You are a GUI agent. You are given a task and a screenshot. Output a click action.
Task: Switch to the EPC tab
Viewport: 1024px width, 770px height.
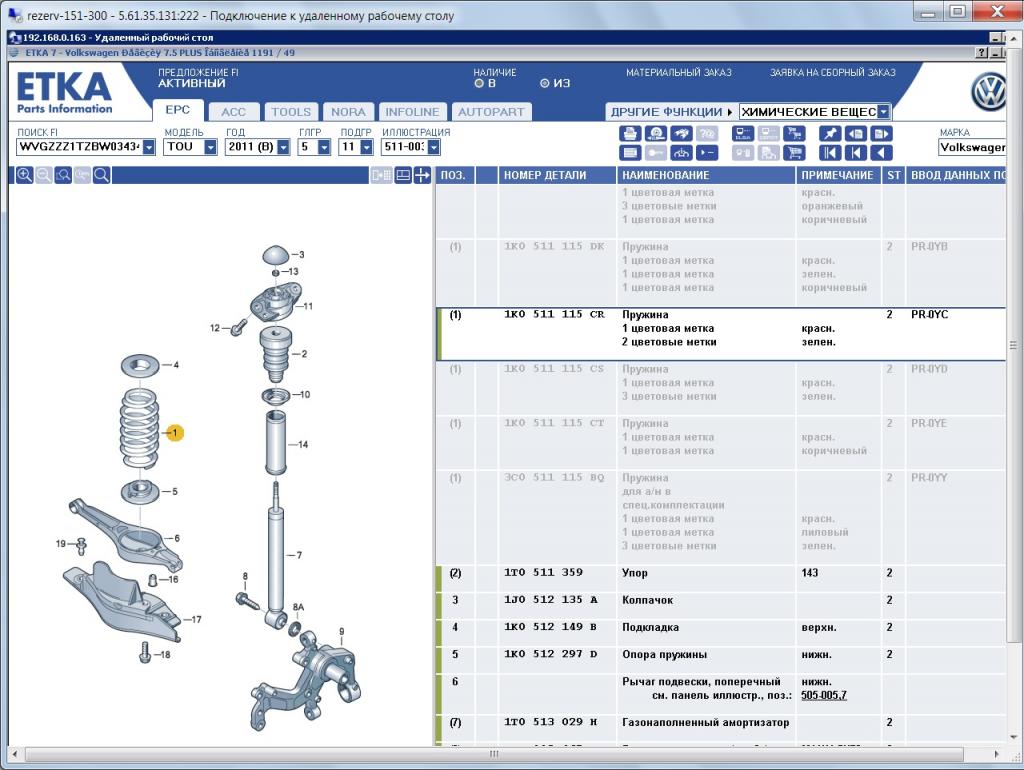pos(178,110)
